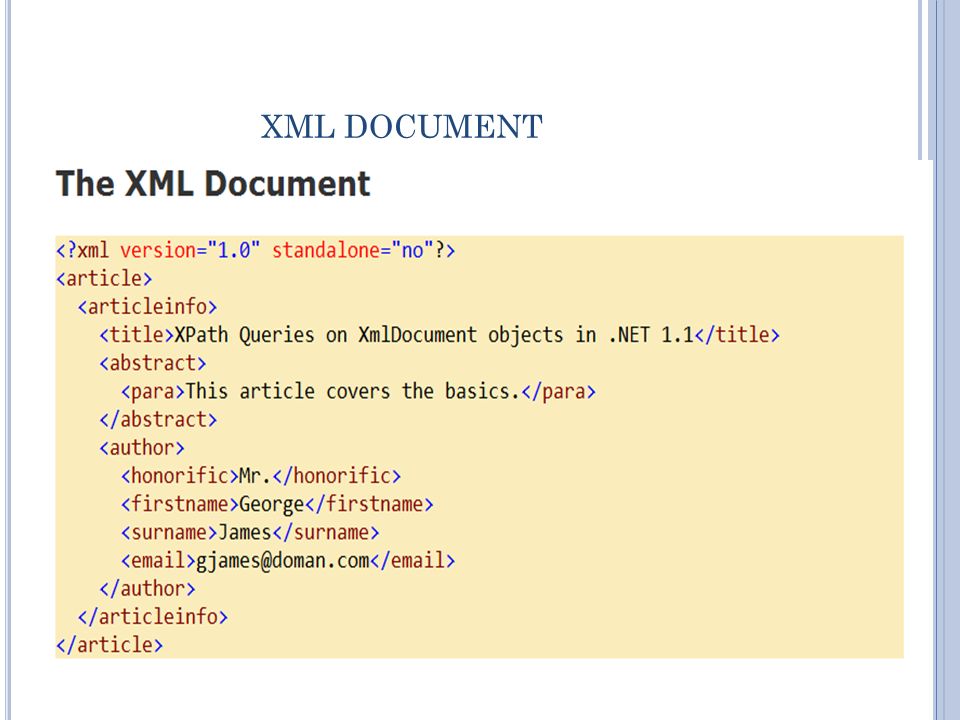The width and height of the screenshot is (960, 720).
Task: Click the opening <article> tag line
Action: coord(103,279)
